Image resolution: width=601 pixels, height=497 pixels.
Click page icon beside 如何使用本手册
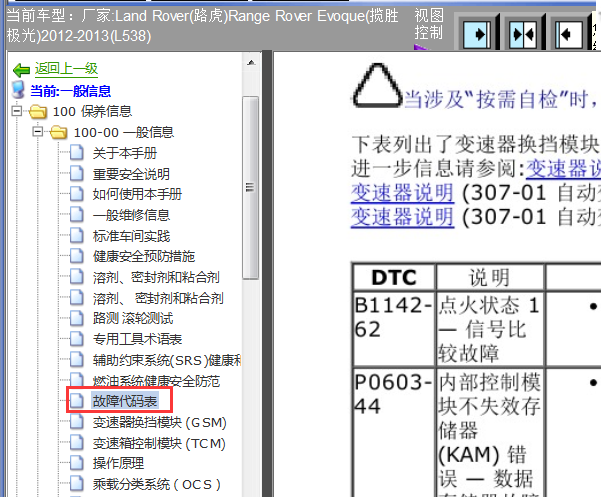[x=77, y=194]
